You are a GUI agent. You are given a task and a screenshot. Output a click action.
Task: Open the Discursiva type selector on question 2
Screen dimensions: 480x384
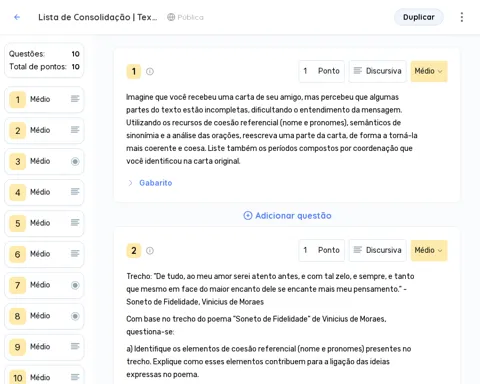[x=377, y=250]
